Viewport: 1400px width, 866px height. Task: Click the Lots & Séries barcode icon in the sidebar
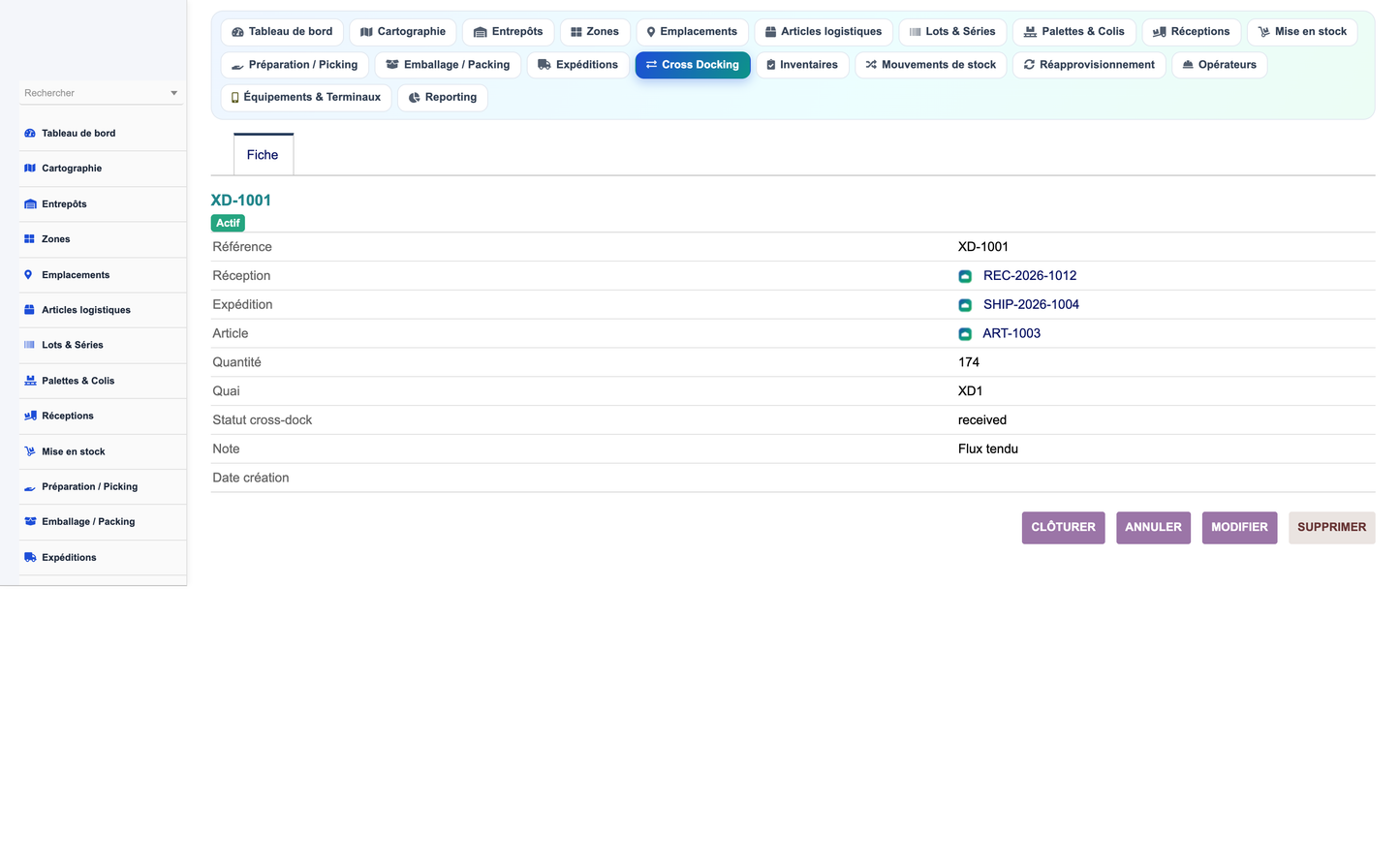click(x=30, y=345)
